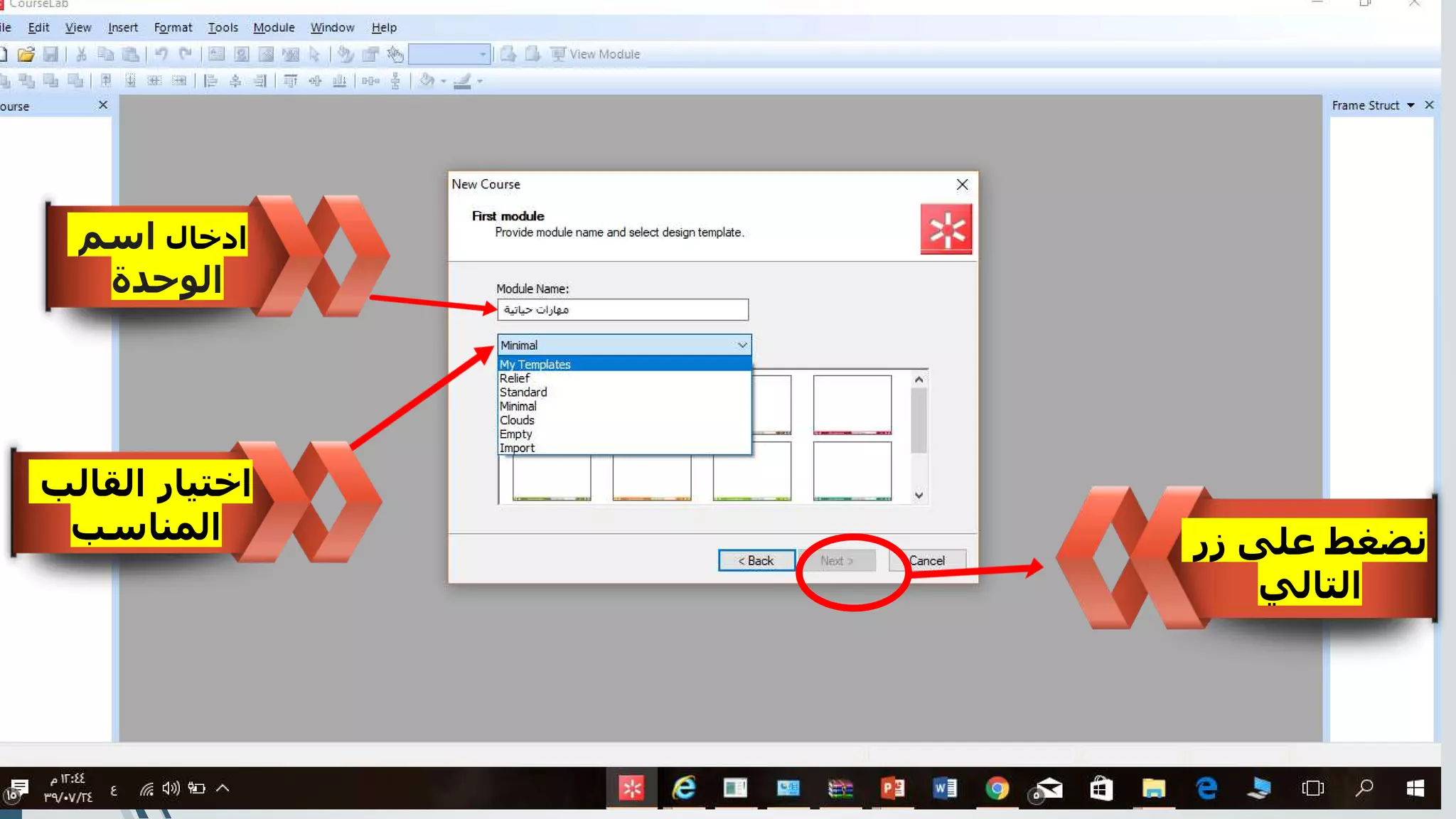This screenshot has width=1456, height=819.
Task: Expand the empty toolbar combo box
Action: tap(483, 54)
